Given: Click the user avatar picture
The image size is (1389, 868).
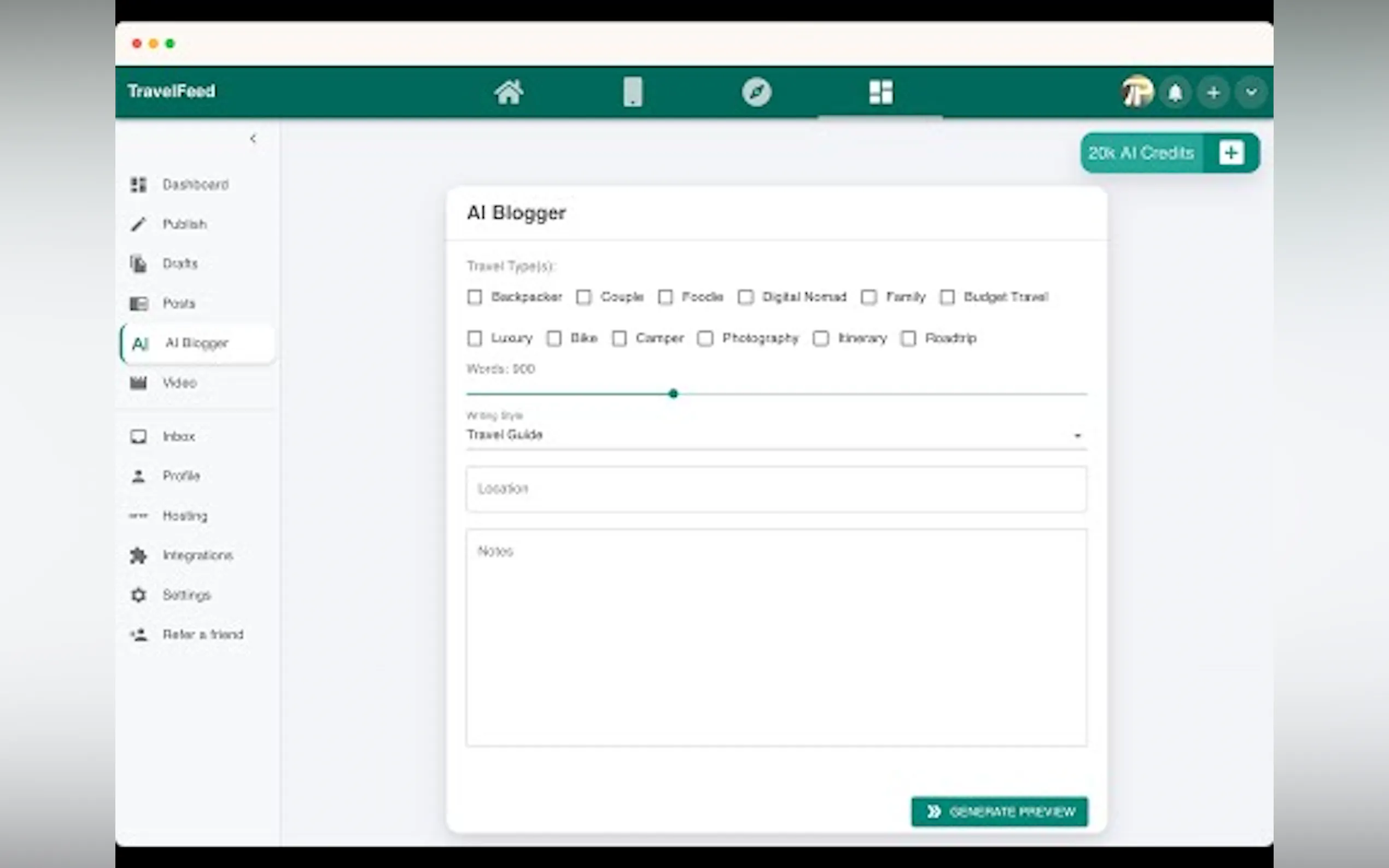Looking at the screenshot, I should pos(1136,92).
